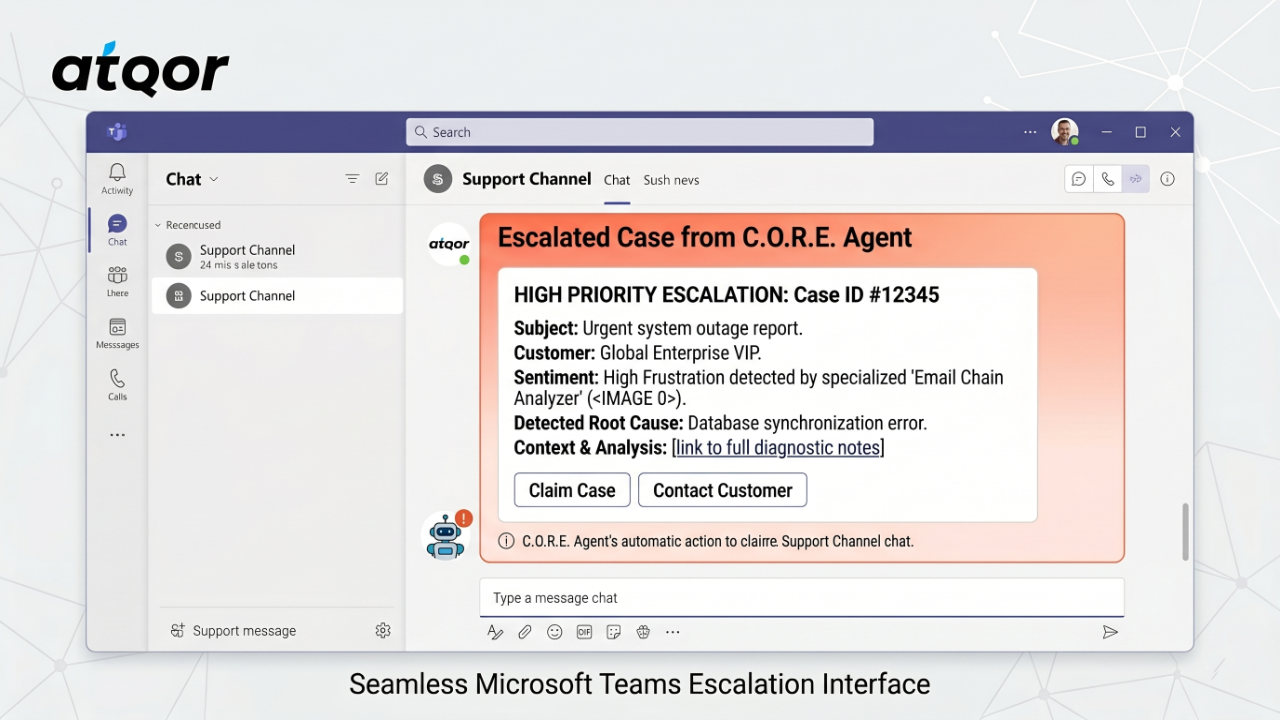
Task: Click the atqor sender avatar in chat
Action: pos(449,244)
